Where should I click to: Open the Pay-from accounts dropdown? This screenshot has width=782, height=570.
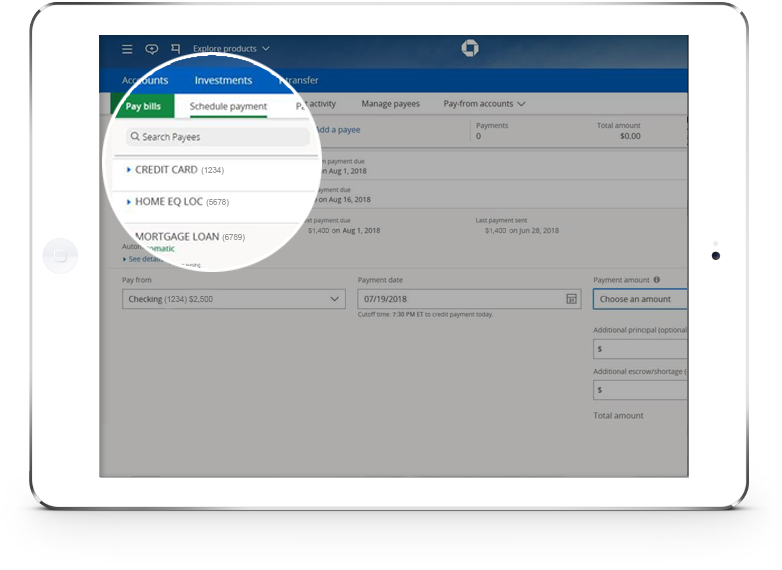[484, 104]
